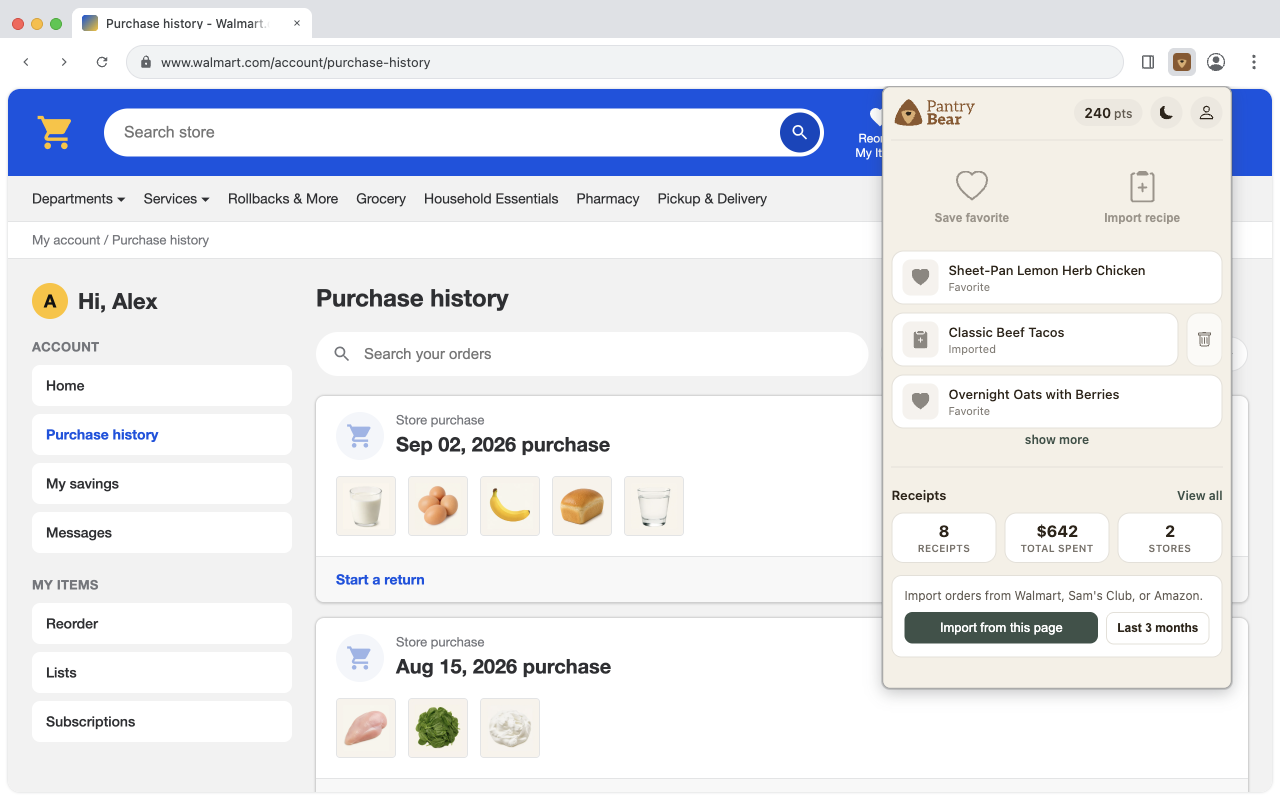This screenshot has width=1280, height=800.
Task: Open the Overnight Oats with Berries recipe
Action: [x=1057, y=401]
